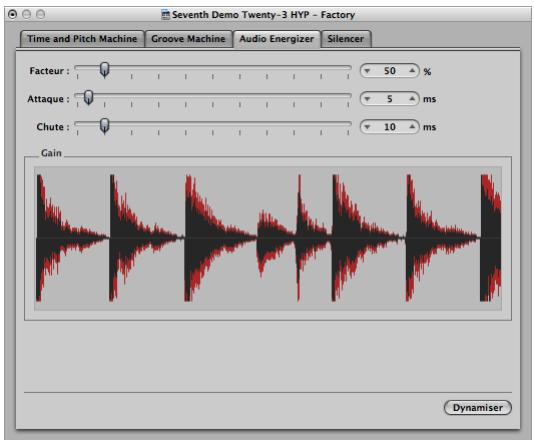Decrease Attaque value with down arrow
534x440 pixels.
(x=367, y=99)
